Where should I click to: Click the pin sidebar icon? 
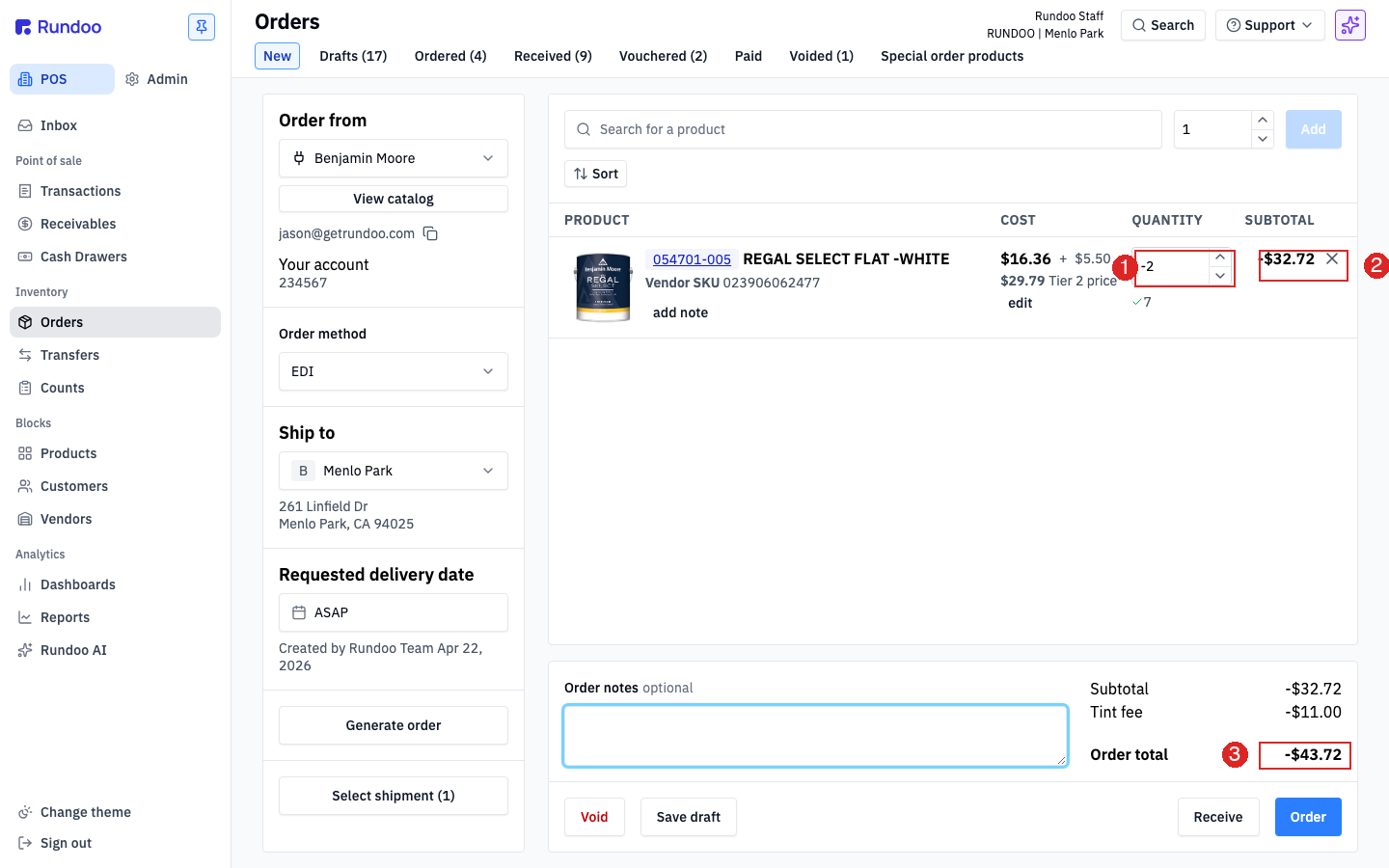pyautogui.click(x=202, y=27)
